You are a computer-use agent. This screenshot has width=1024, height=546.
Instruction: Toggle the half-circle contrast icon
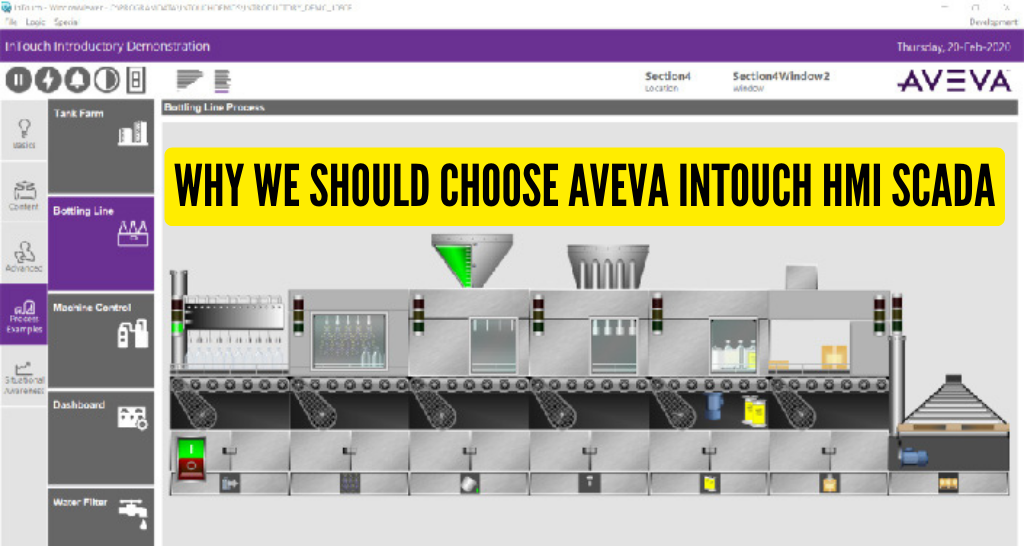tap(106, 80)
